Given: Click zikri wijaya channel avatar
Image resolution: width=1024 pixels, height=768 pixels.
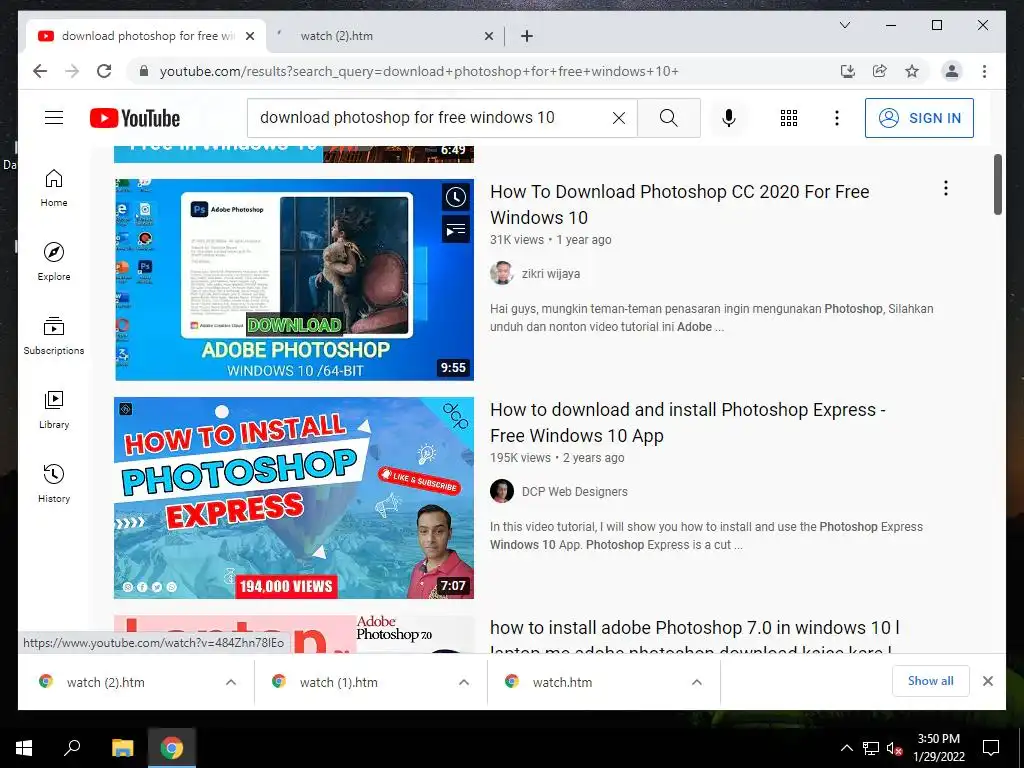Looking at the screenshot, I should (502, 273).
